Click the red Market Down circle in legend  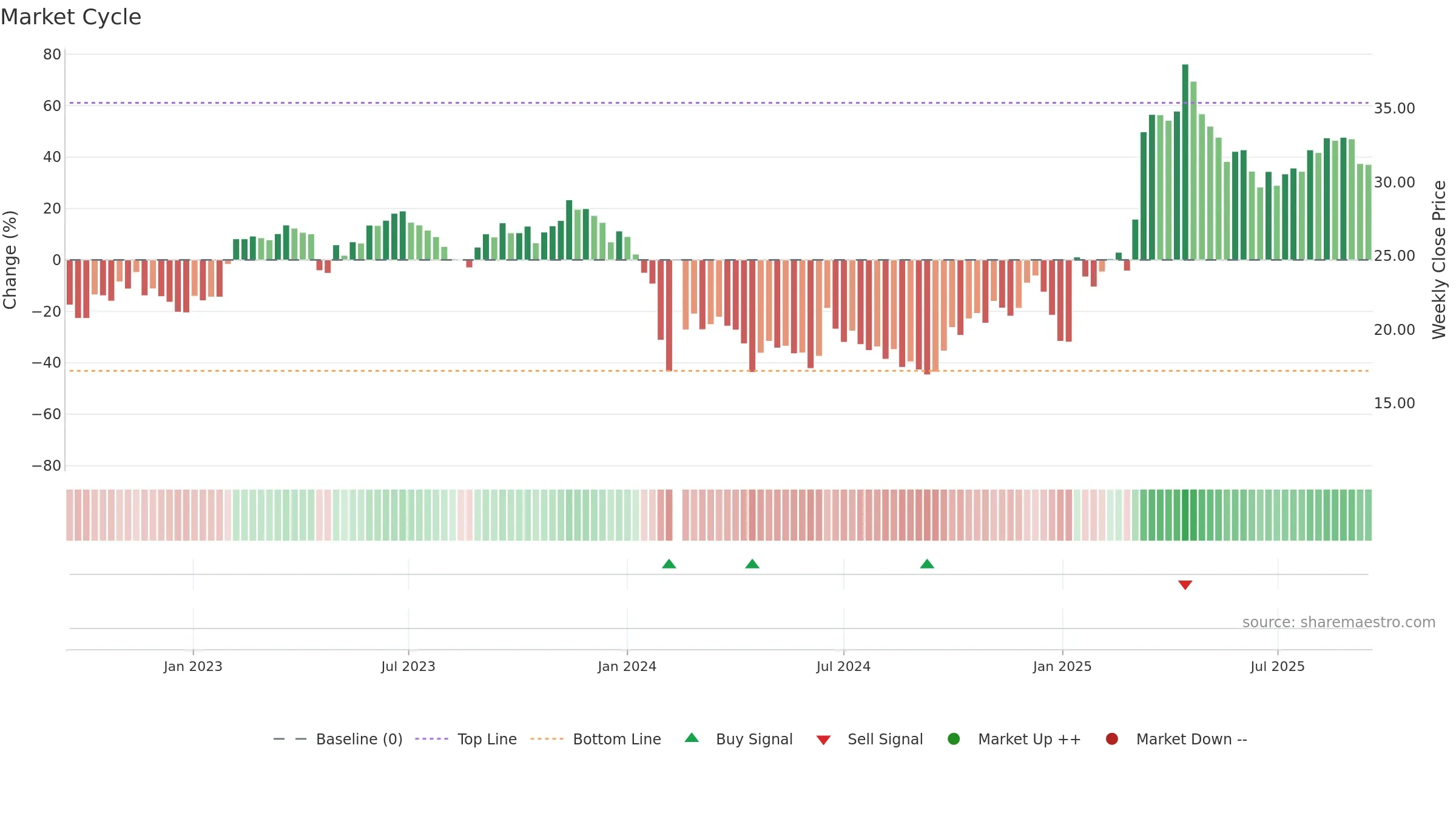click(x=1112, y=739)
